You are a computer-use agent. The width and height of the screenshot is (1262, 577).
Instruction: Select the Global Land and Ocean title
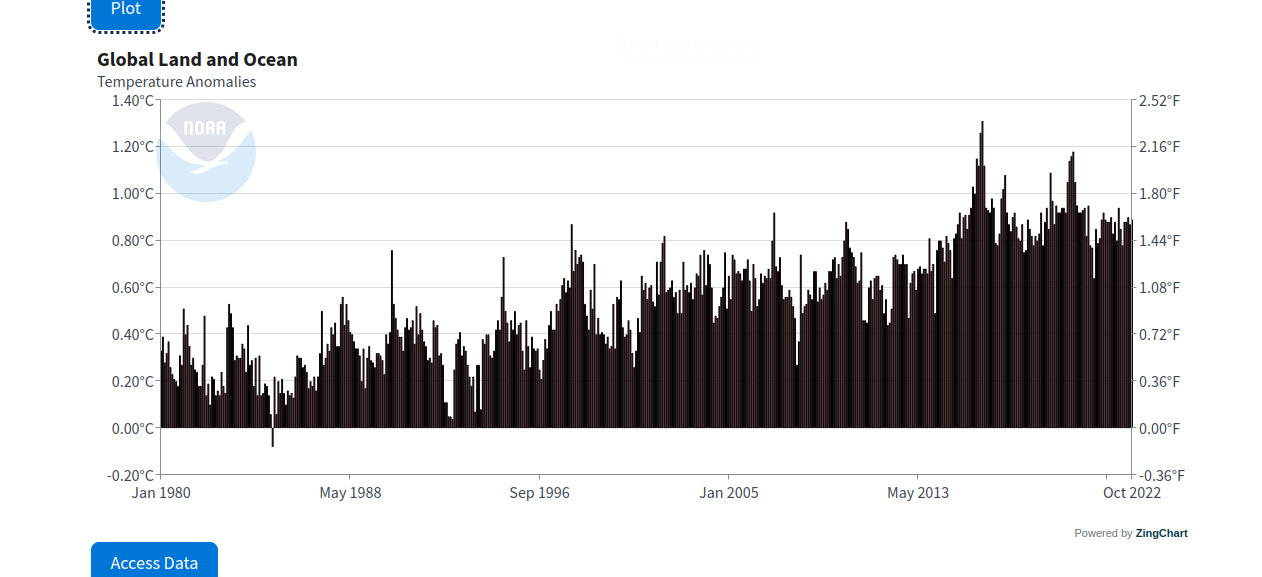tap(197, 60)
